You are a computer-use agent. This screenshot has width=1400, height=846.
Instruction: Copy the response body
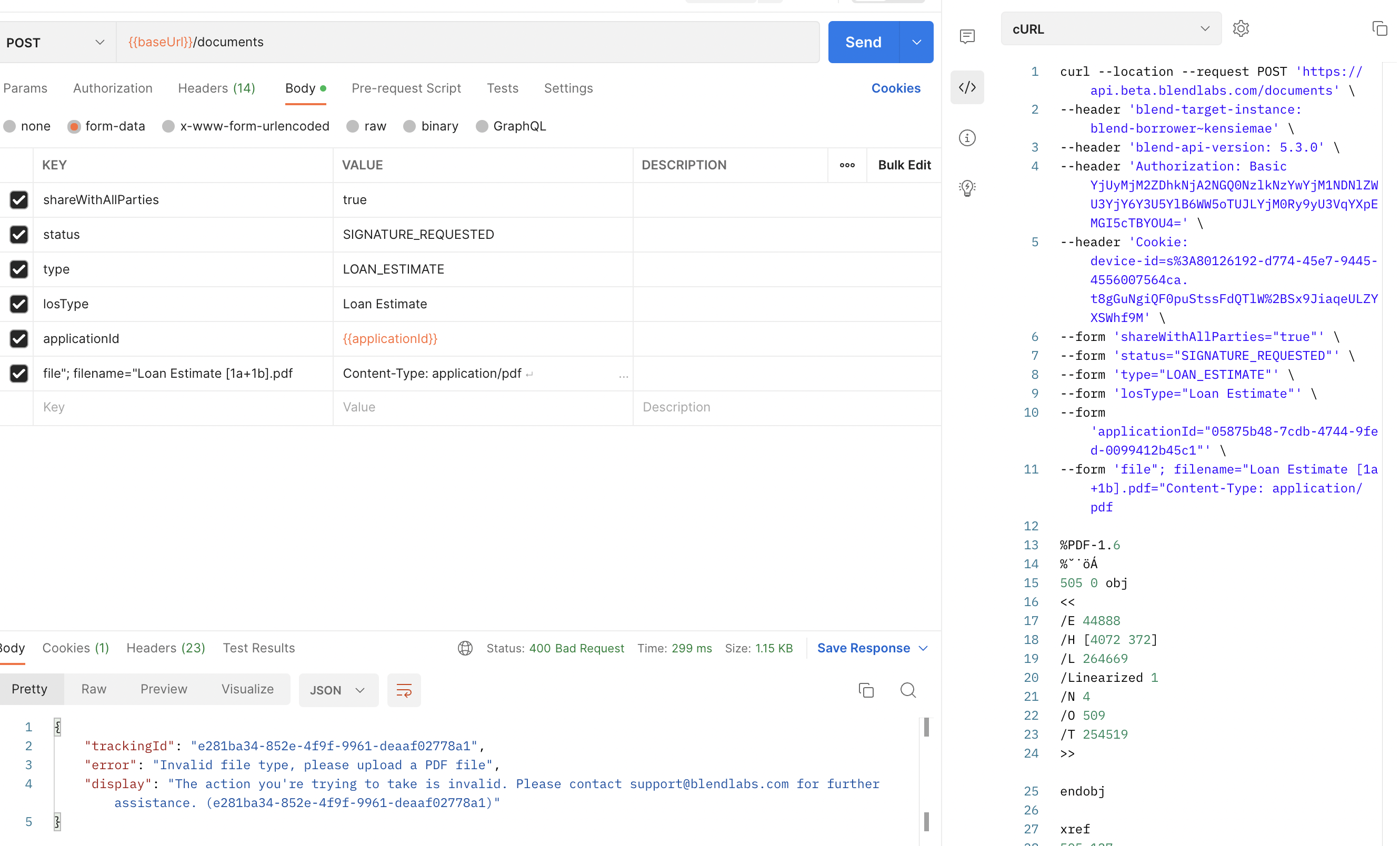[866, 690]
